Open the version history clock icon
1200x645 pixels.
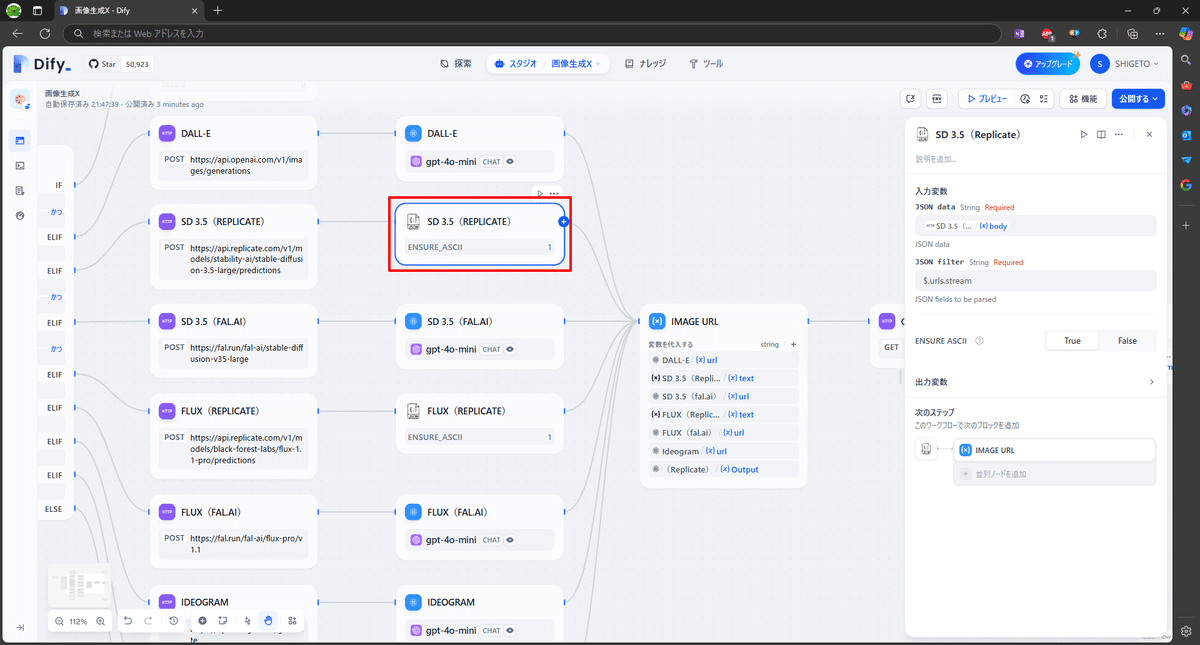173,621
